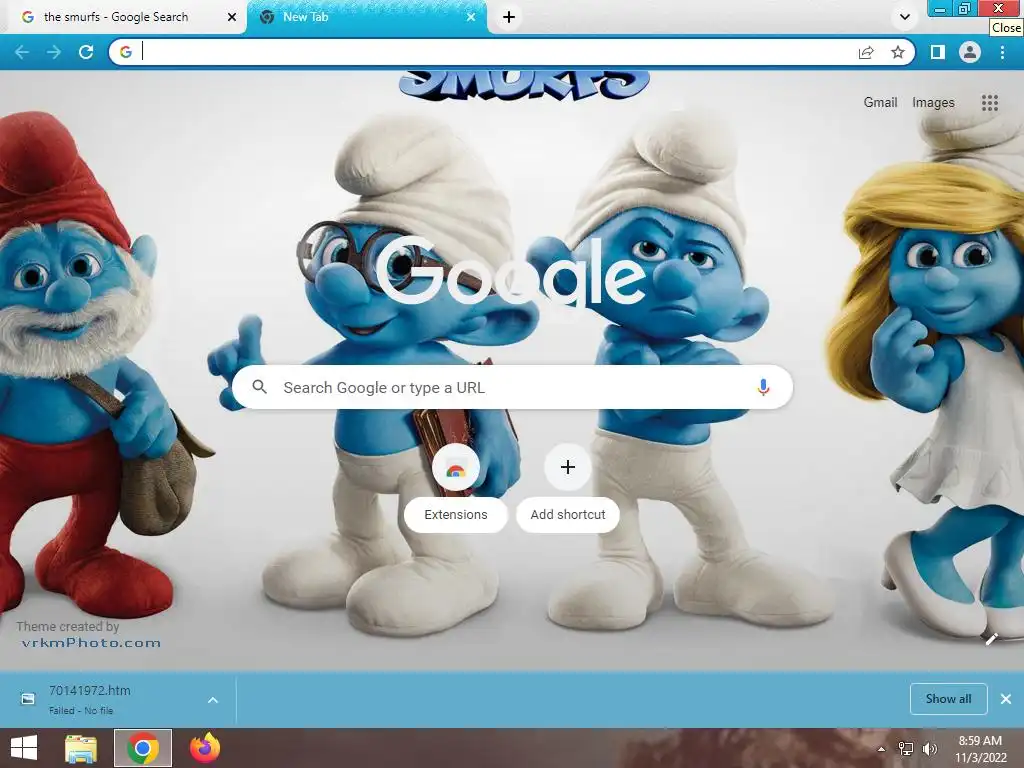Viewport: 1024px width, 768px height.
Task: Expand the tab search dropdown arrow
Action: pos(904,17)
